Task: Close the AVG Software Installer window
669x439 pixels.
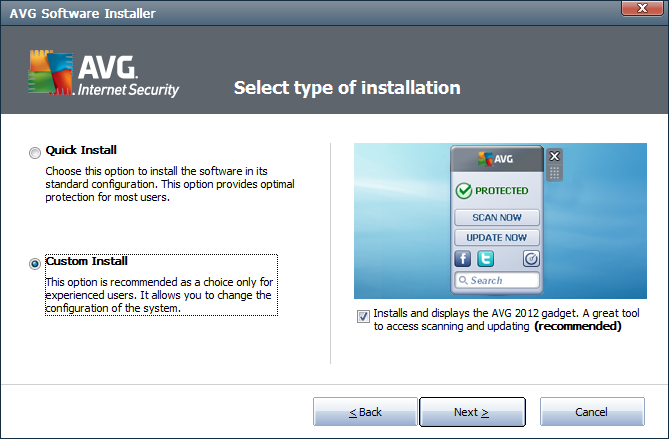Action: 642,8
